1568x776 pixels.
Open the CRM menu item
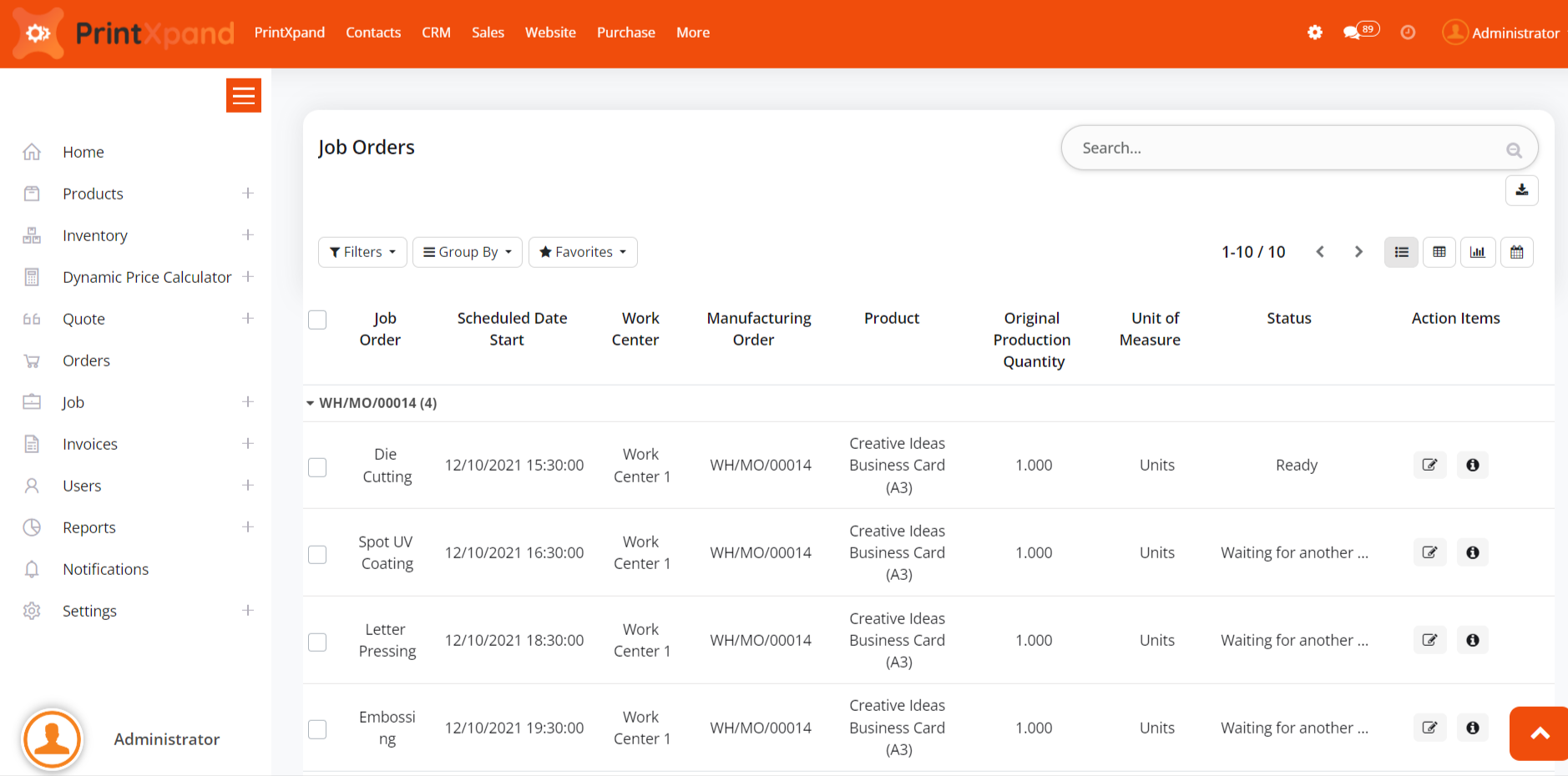(x=436, y=33)
